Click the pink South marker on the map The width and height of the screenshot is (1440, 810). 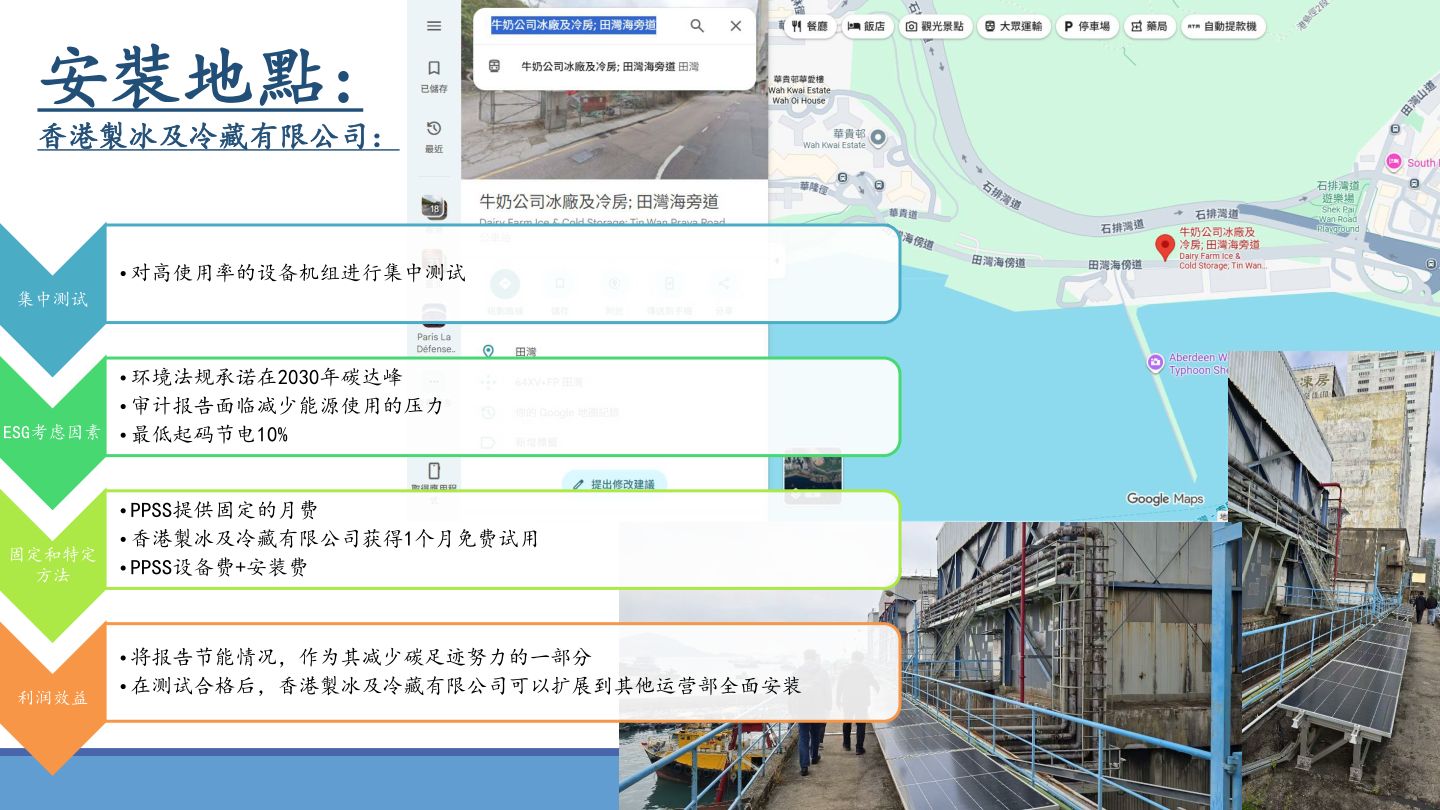tap(1394, 162)
